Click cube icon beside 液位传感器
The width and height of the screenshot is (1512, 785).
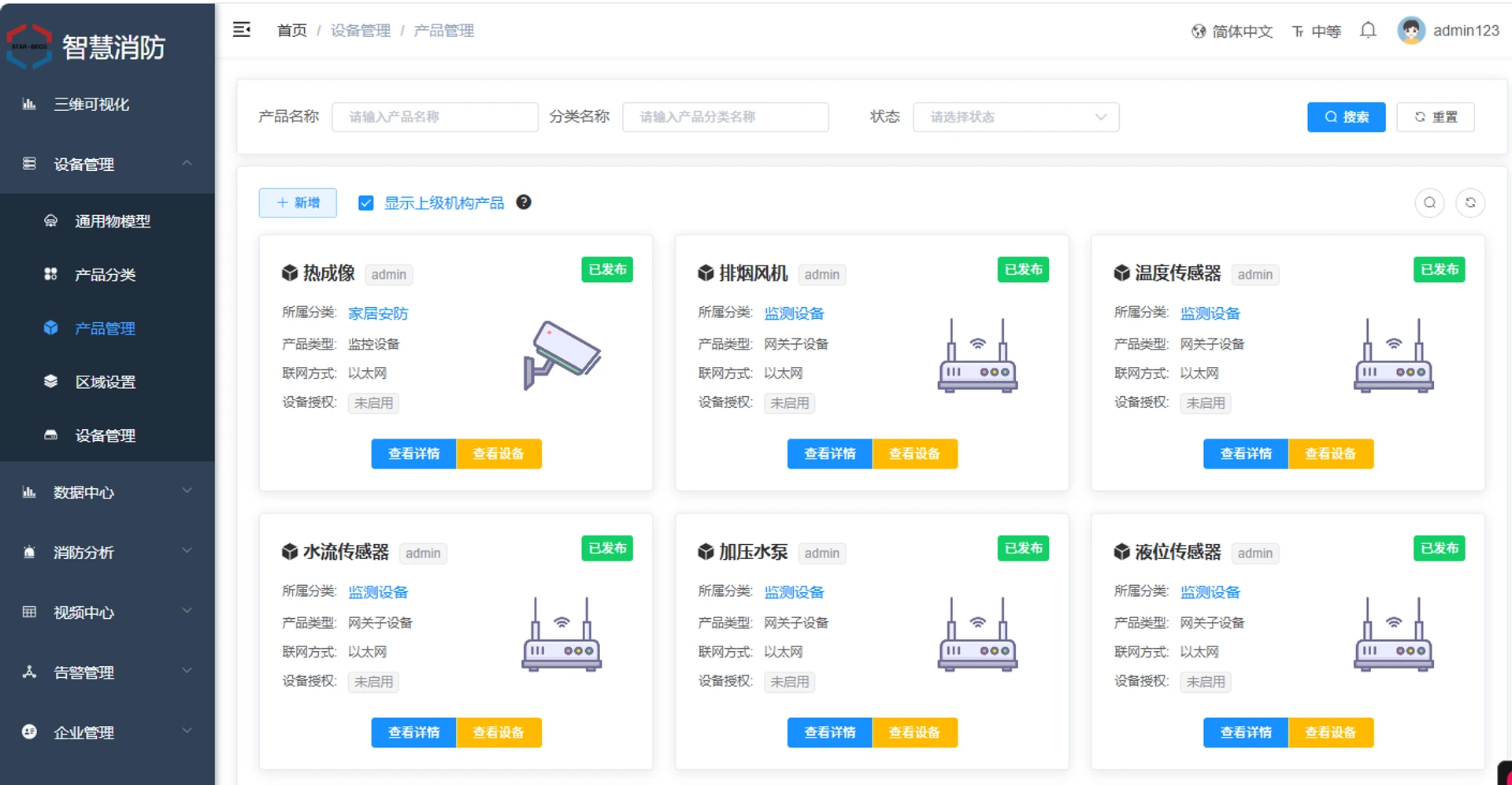click(x=1121, y=552)
